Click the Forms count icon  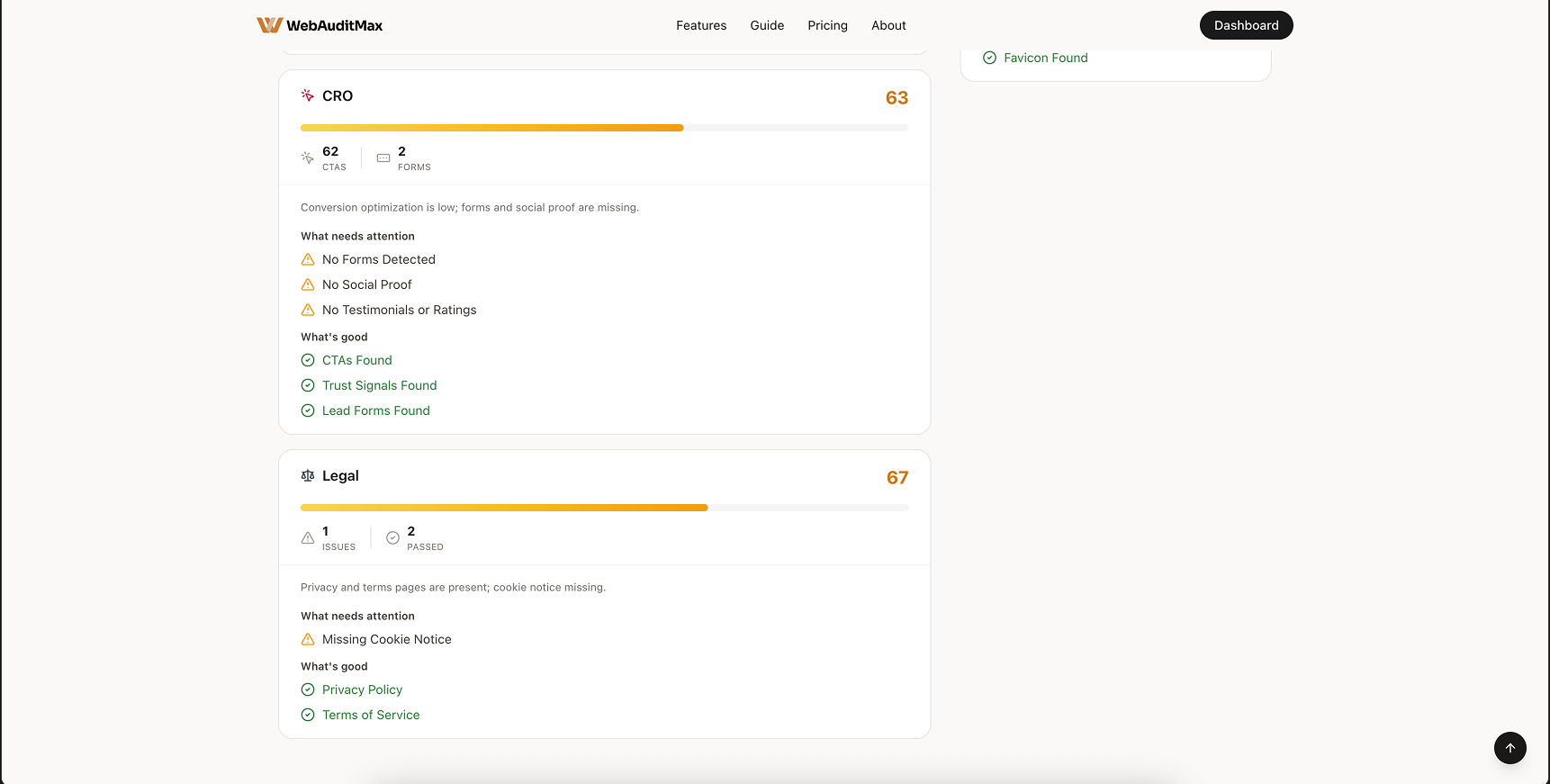383,158
